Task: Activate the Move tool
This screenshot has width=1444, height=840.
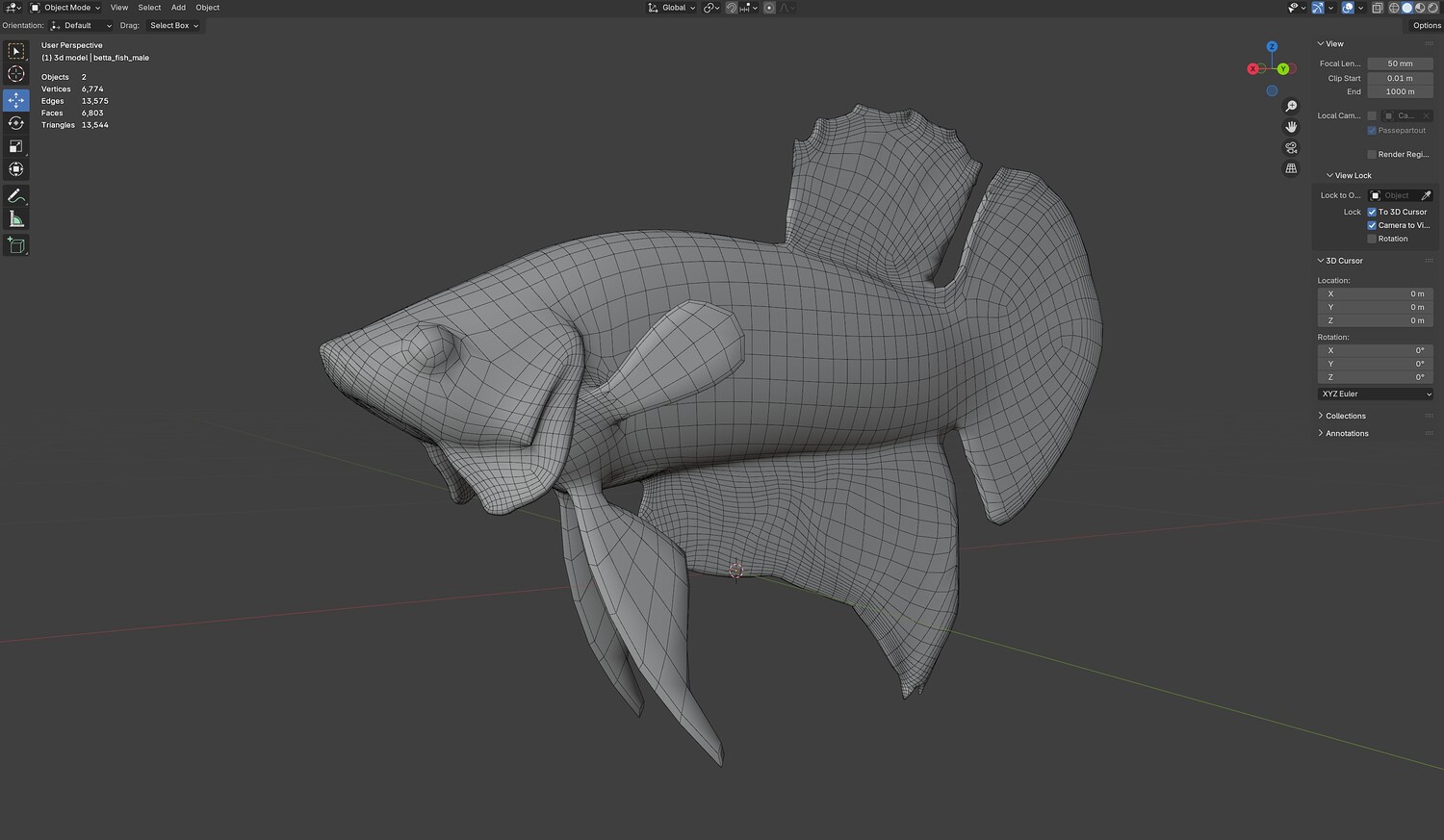Action: 16,100
